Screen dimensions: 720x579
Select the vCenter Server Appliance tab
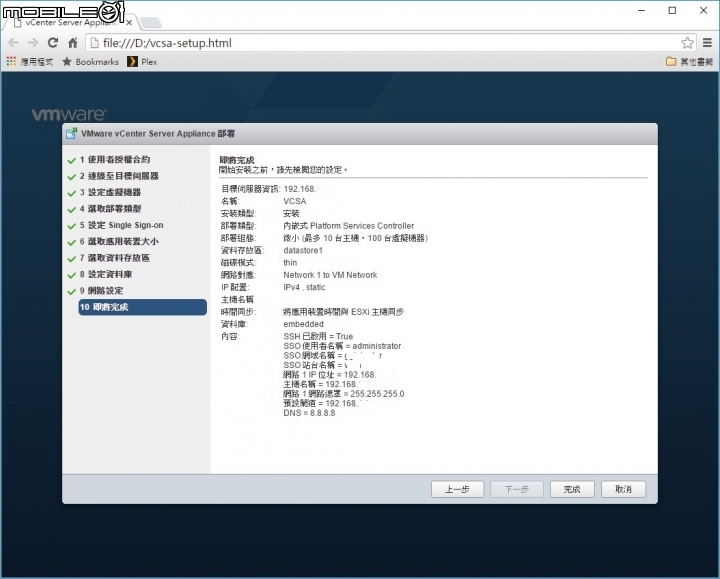[x=69, y=22]
